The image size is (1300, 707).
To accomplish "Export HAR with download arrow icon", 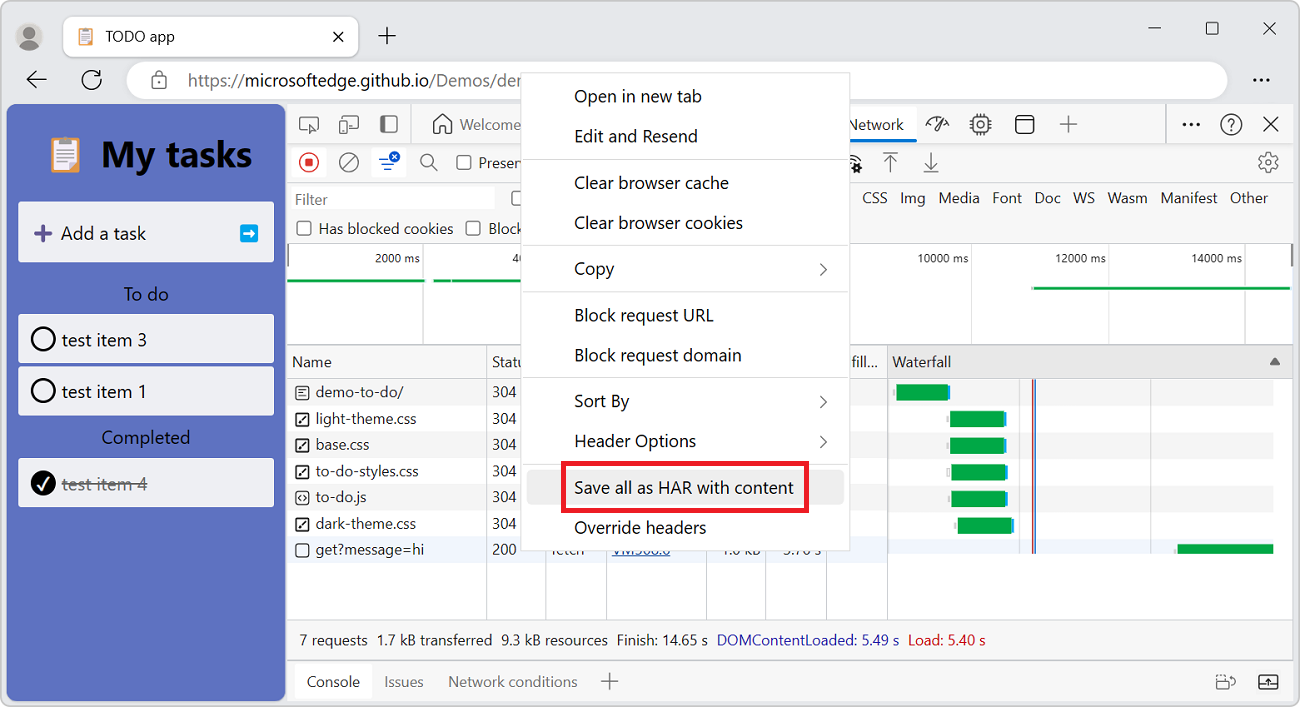I will click(x=930, y=162).
